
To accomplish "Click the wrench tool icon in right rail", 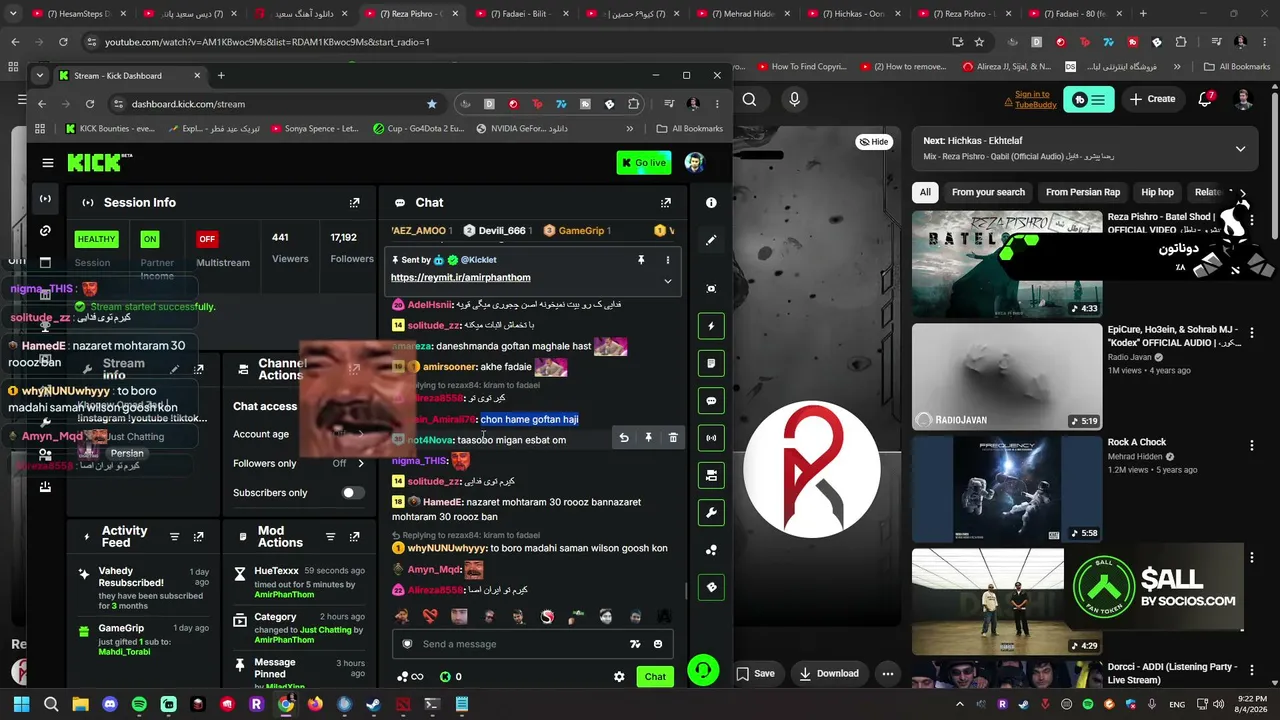I will (711, 513).
